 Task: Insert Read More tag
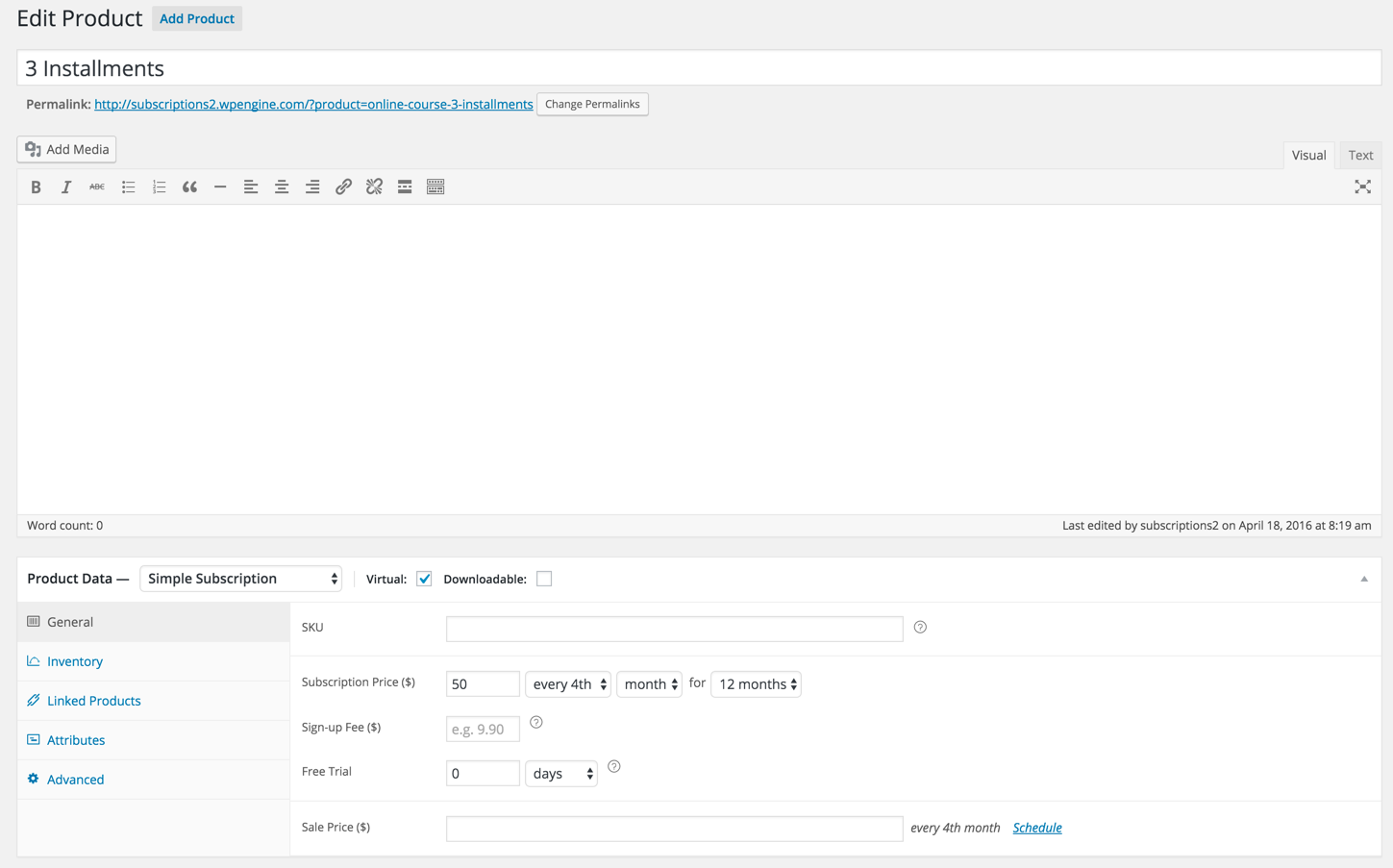click(x=405, y=187)
